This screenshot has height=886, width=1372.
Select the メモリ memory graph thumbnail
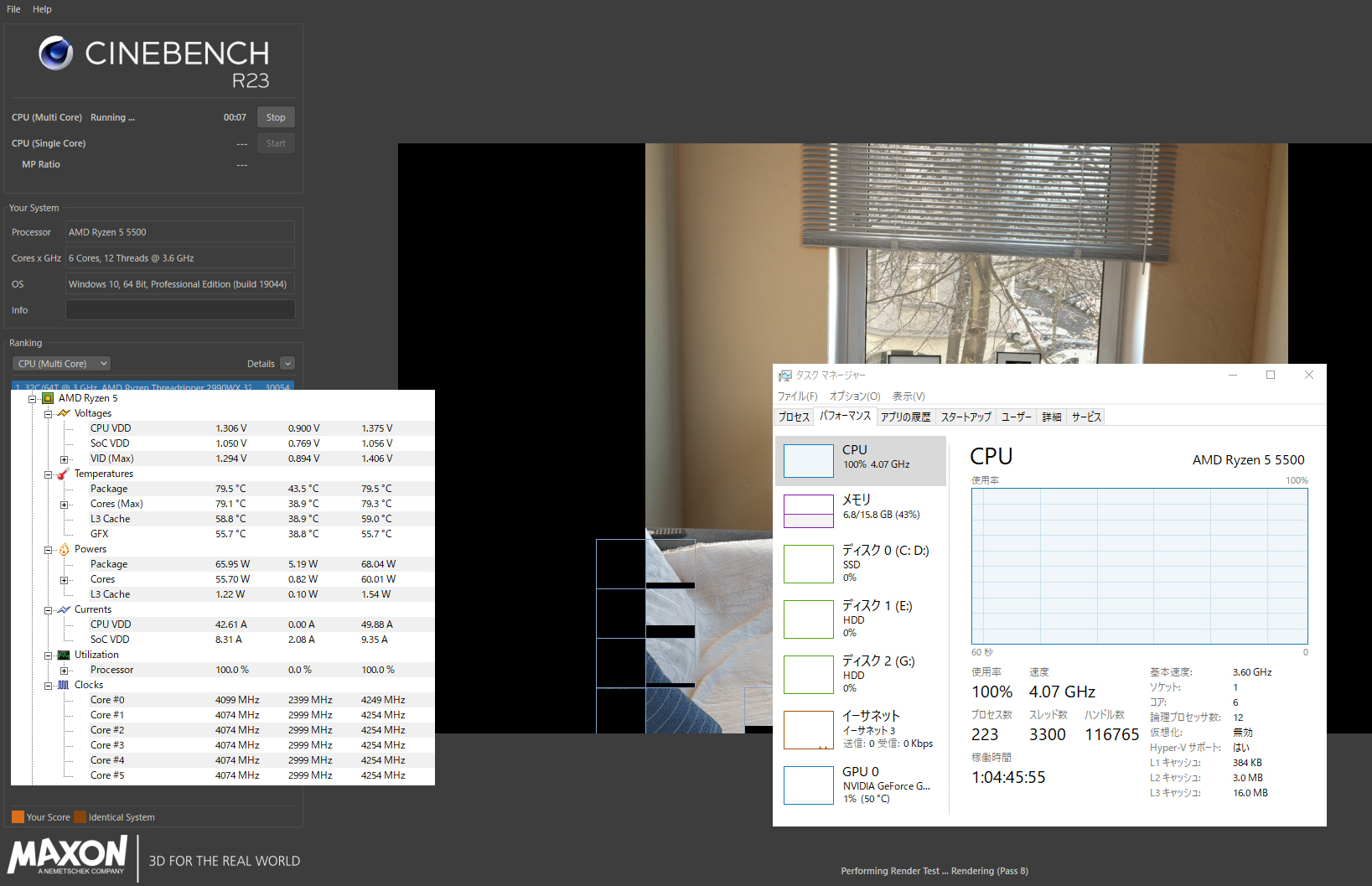click(808, 510)
